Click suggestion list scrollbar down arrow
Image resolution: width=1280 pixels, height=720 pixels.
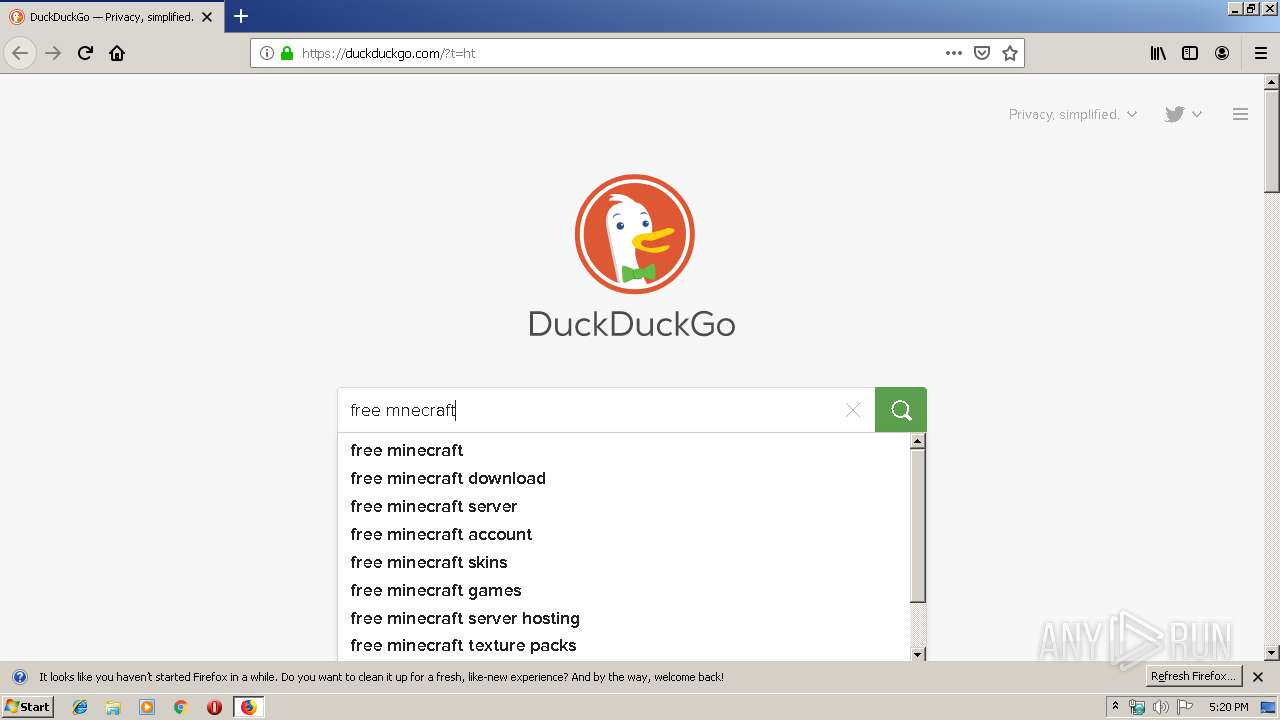(918, 654)
